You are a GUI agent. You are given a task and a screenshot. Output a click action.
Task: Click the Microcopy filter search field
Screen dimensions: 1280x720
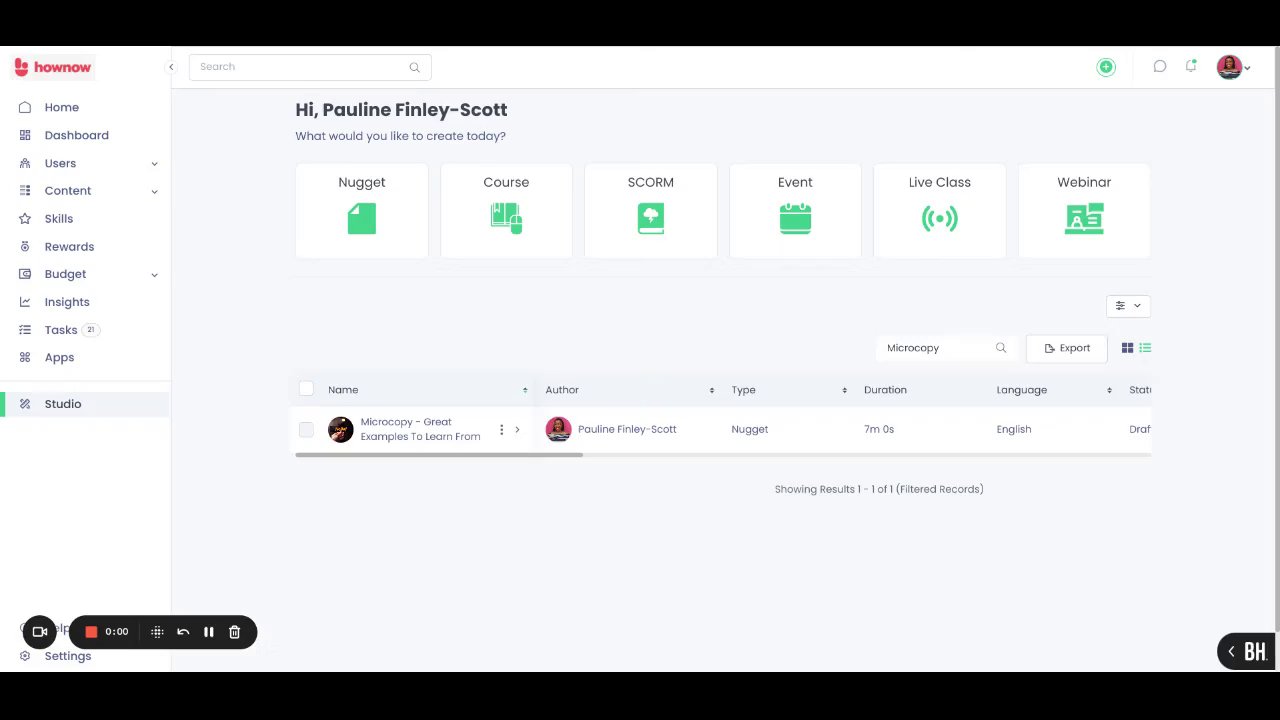point(946,348)
